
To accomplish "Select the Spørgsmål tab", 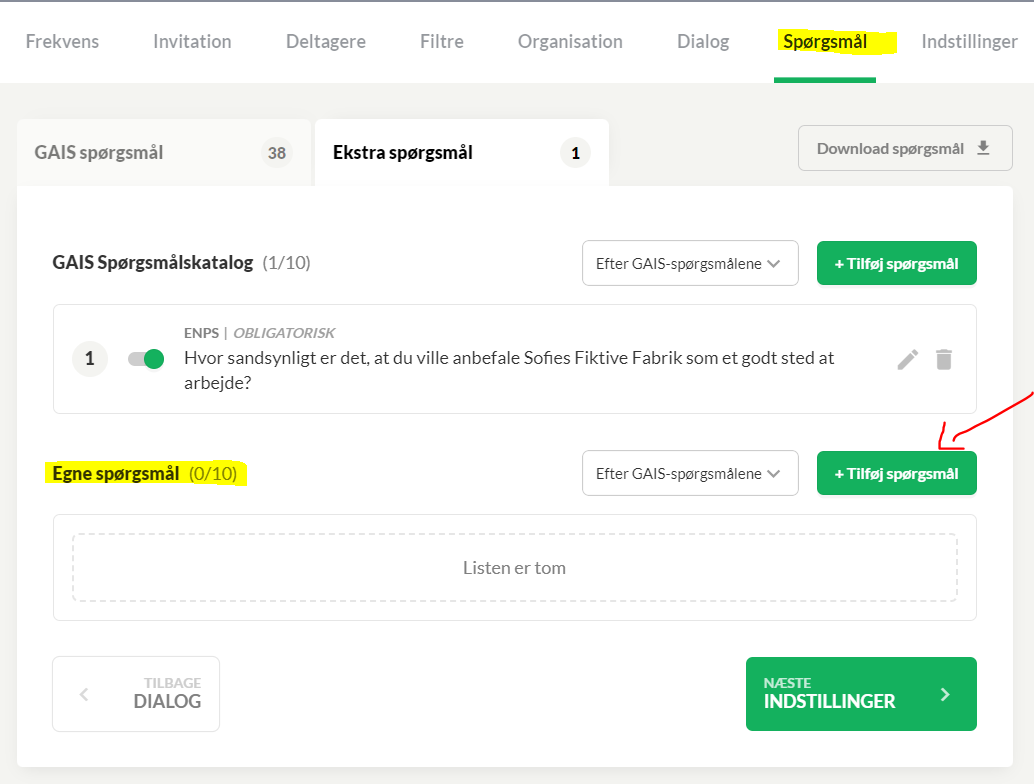I will (x=825, y=42).
